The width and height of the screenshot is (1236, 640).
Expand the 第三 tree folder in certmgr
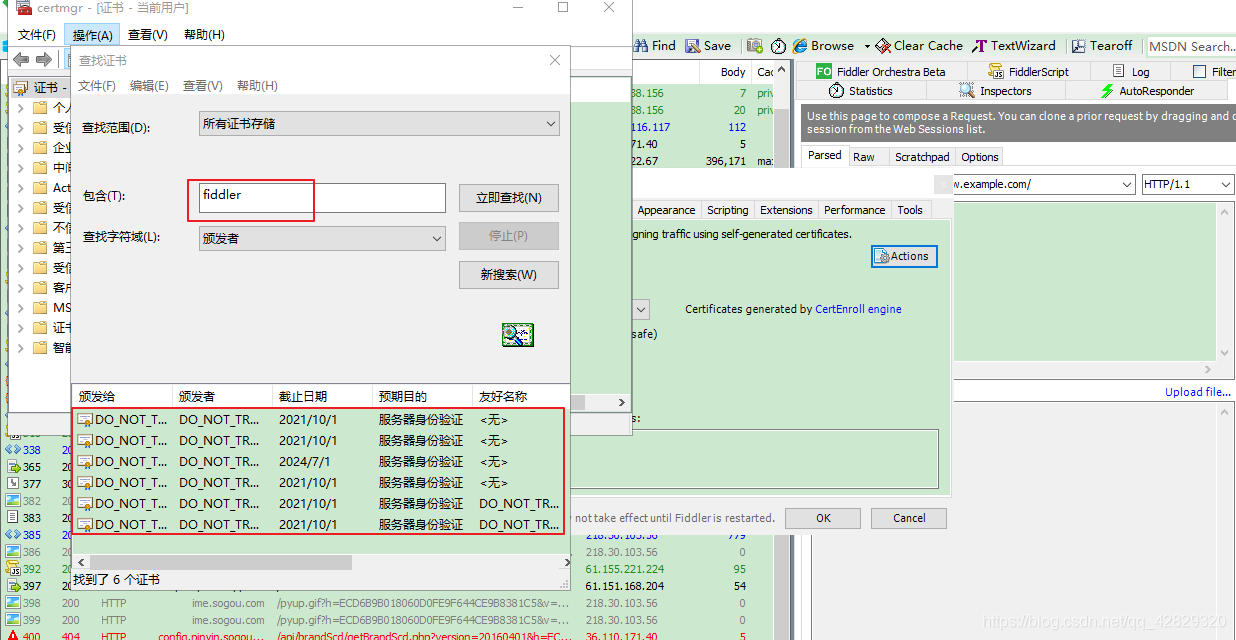pyautogui.click(x=21, y=247)
